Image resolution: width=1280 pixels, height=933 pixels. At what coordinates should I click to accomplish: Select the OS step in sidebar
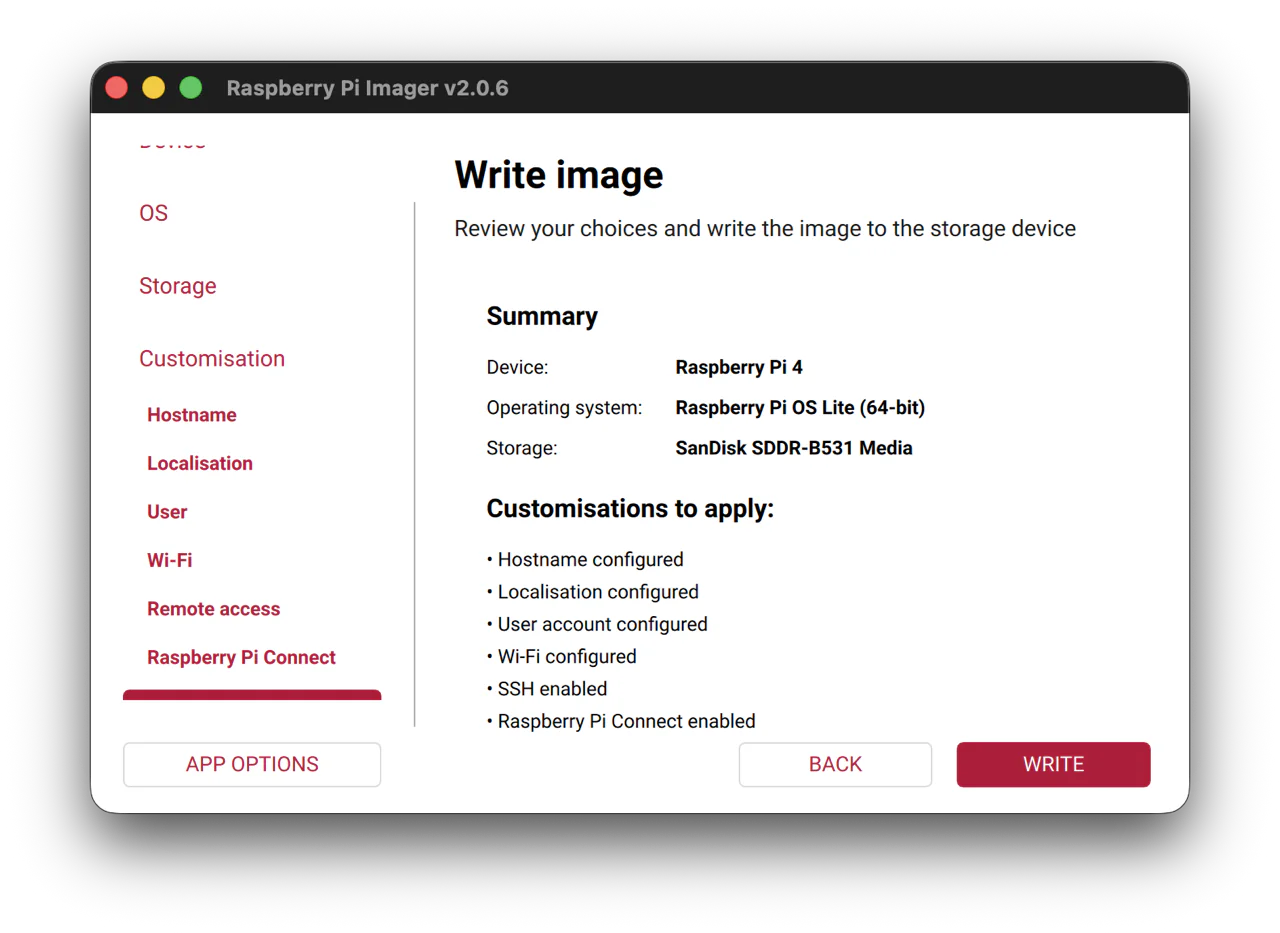point(153,213)
